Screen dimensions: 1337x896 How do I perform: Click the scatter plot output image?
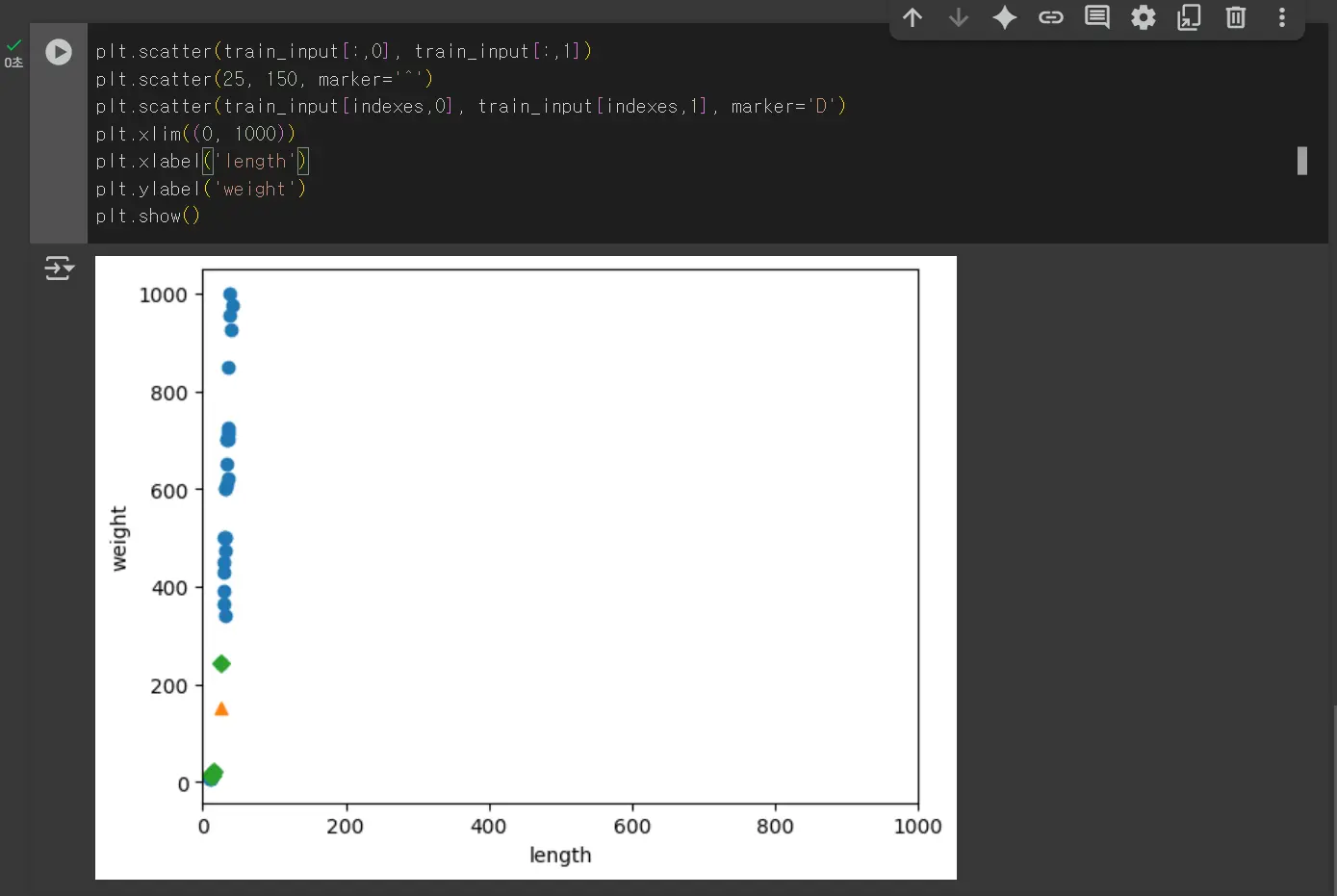(526, 568)
